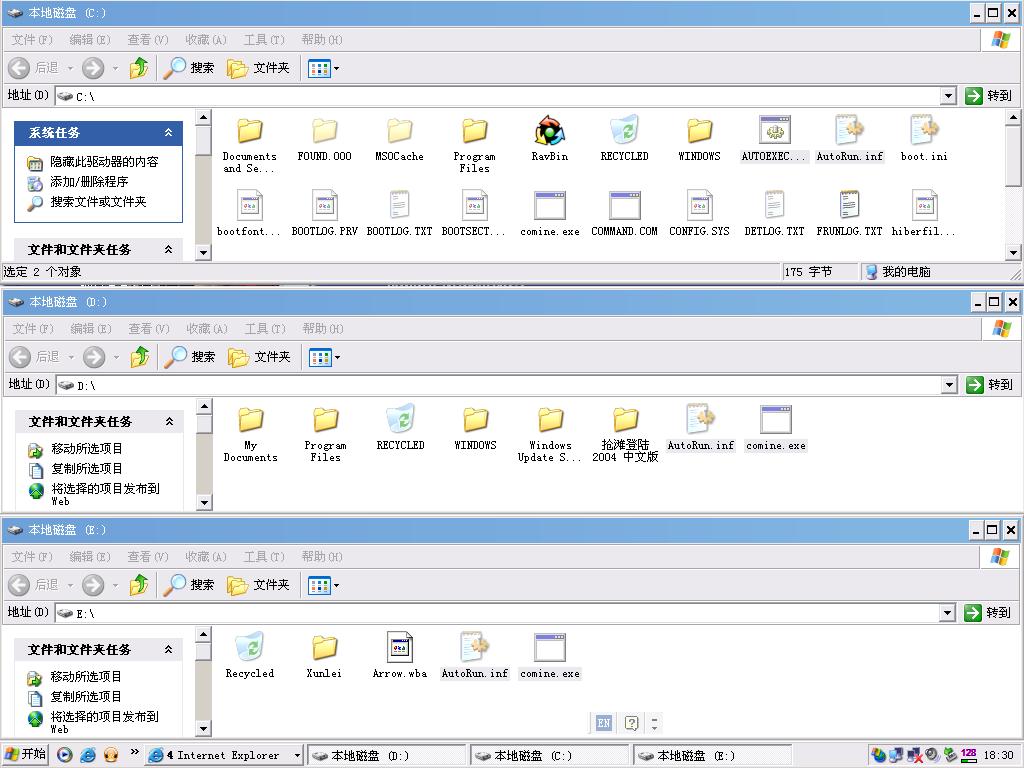The height and width of the screenshot is (768, 1024).
Task: Open address bar dropdown in C: window
Action: coord(949,96)
